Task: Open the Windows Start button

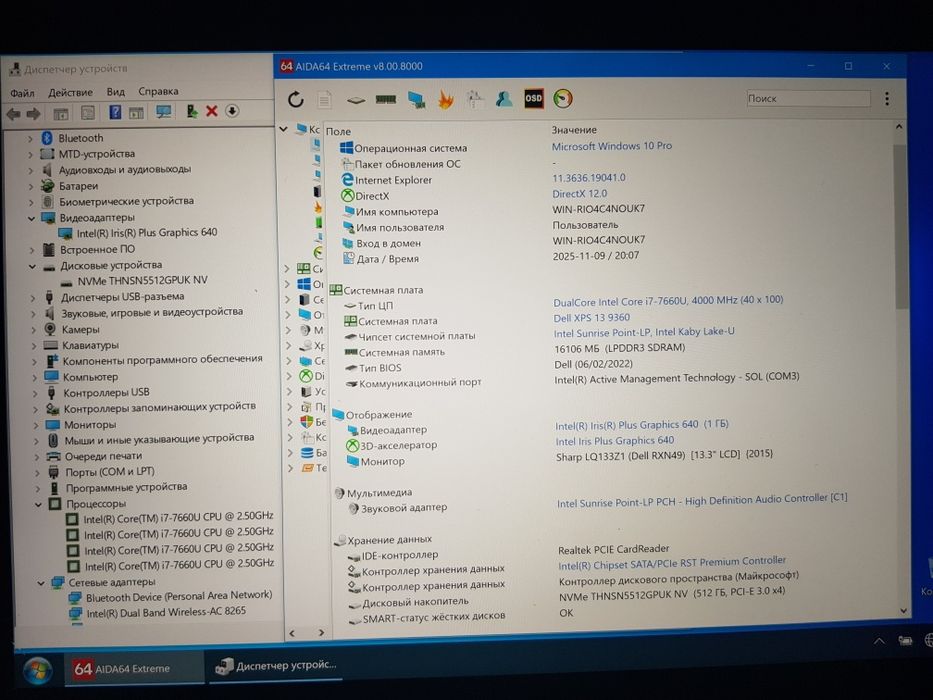Action: [x=37, y=670]
